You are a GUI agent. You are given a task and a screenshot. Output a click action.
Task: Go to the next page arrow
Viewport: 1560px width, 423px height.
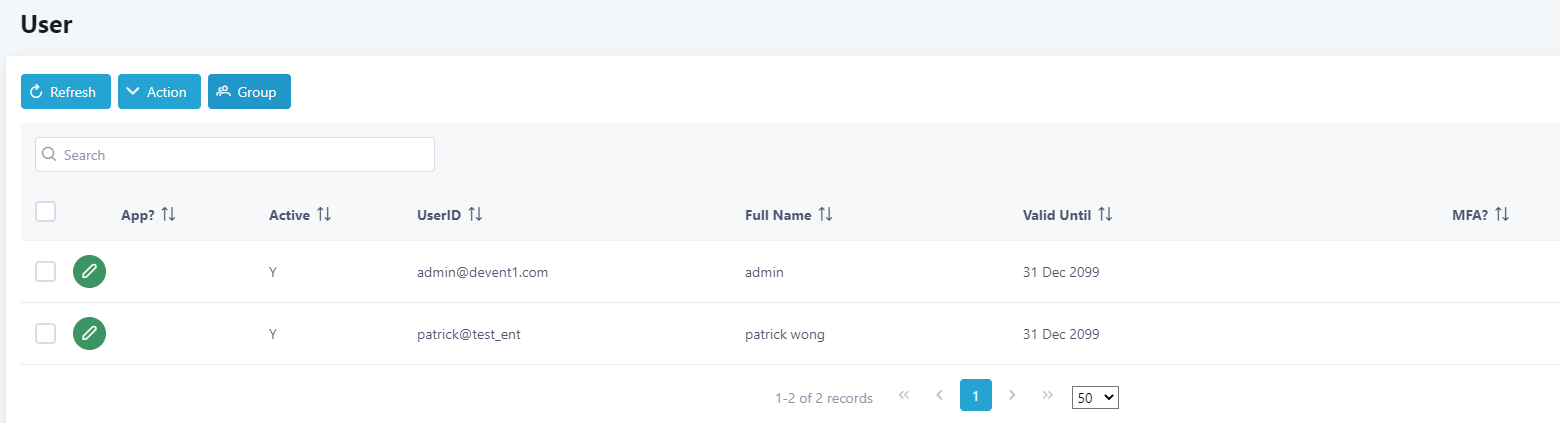(x=1012, y=395)
